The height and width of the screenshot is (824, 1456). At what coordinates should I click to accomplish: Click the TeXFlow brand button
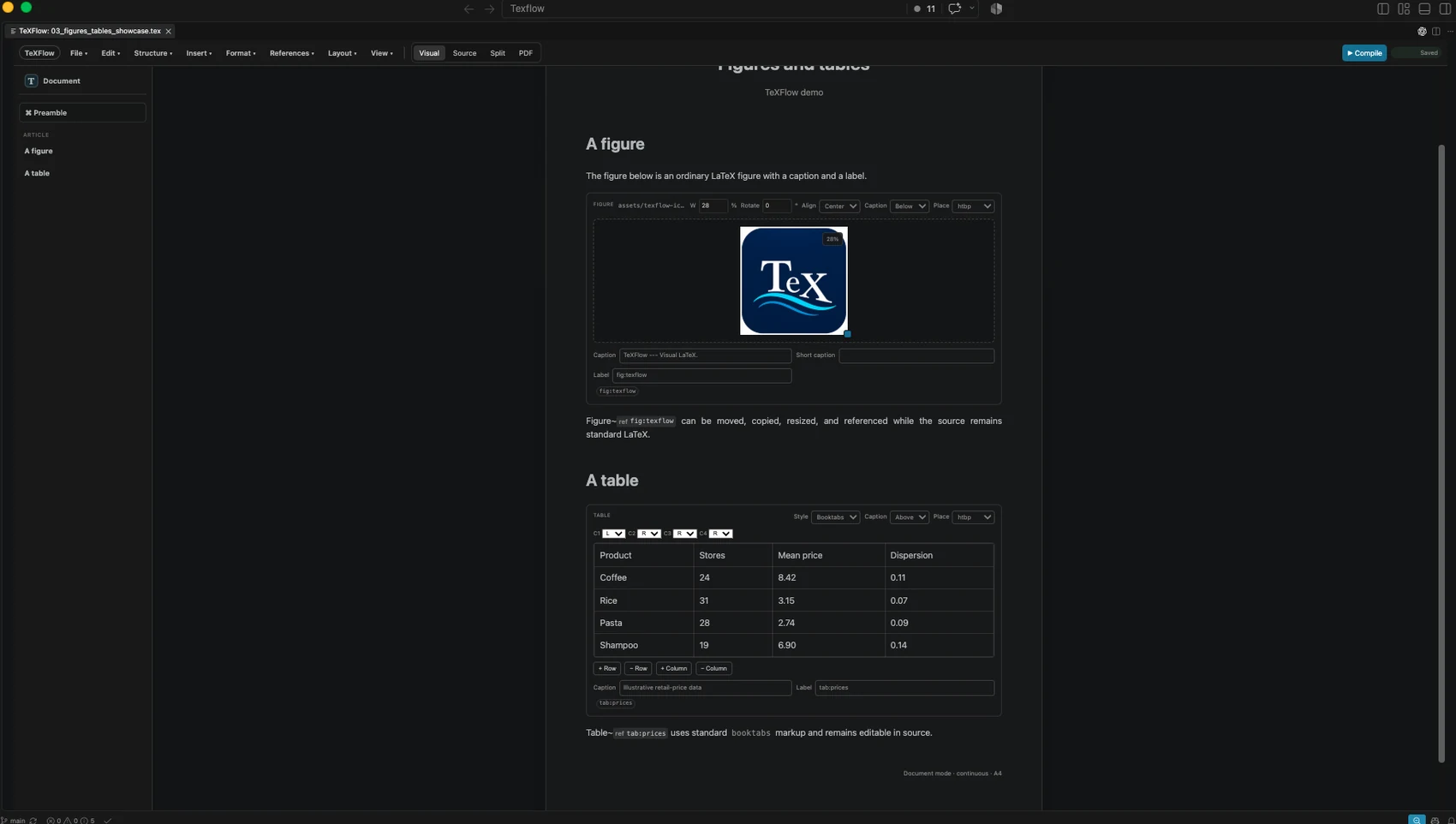point(39,53)
